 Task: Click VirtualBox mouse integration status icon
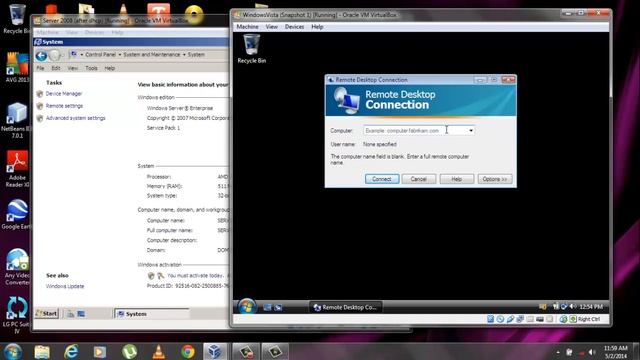563,319
